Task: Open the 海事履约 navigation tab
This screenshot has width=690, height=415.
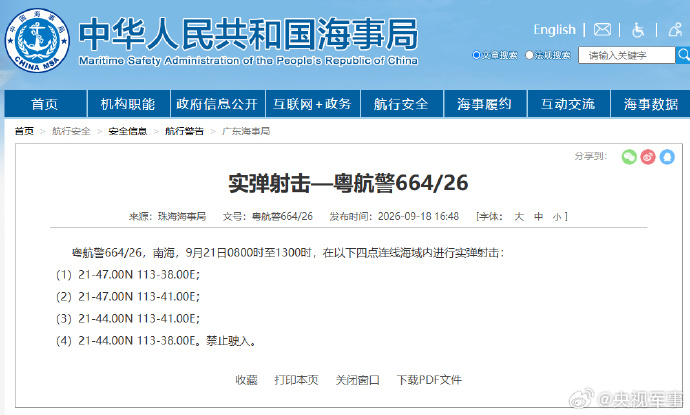Action: (x=485, y=104)
